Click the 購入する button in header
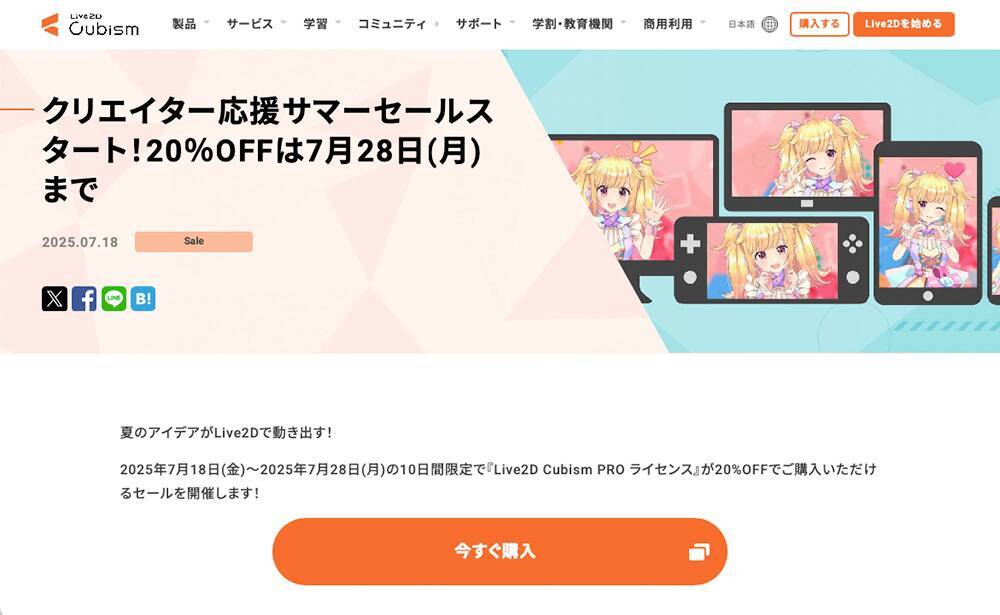This screenshot has width=1000, height=615. pos(819,24)
